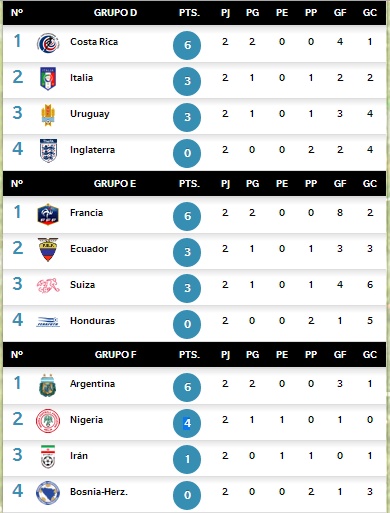Click the Inglaterra three lions crest
The image size is (390, 513).
pos(48,151)
